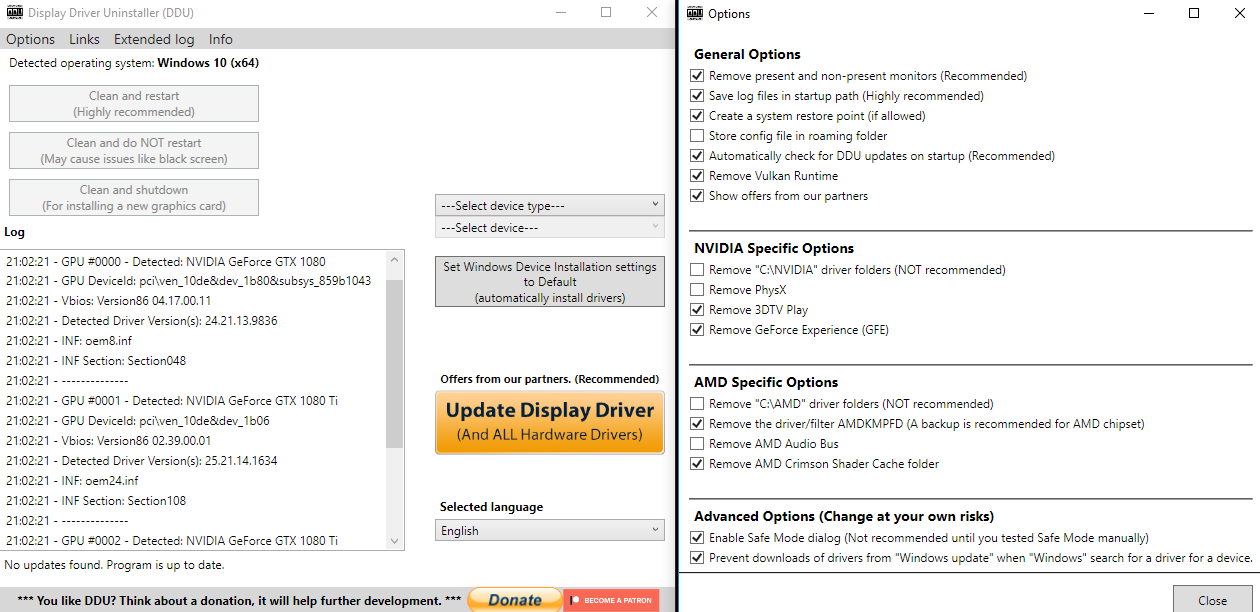Click Clean and shutdown button
Image resolution: width=1260 pixels, height=612 pixels.
134,198
